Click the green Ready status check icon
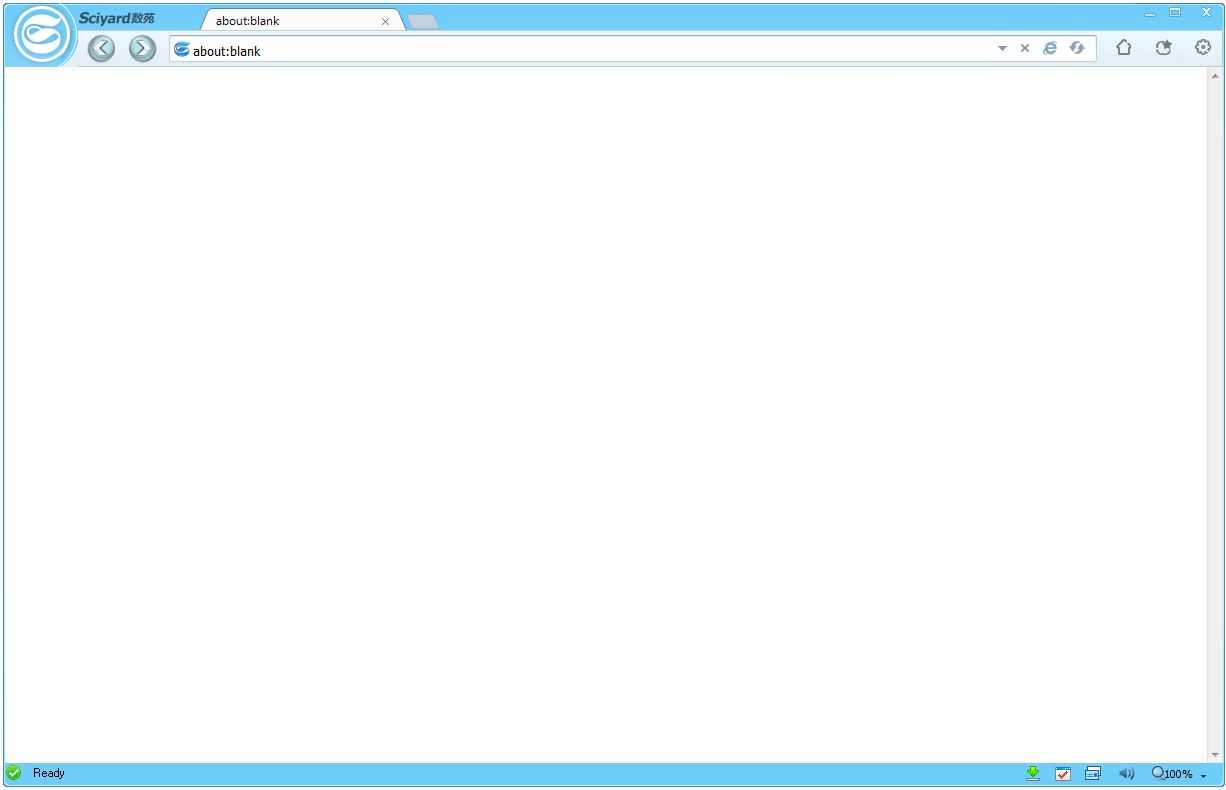 14,773
